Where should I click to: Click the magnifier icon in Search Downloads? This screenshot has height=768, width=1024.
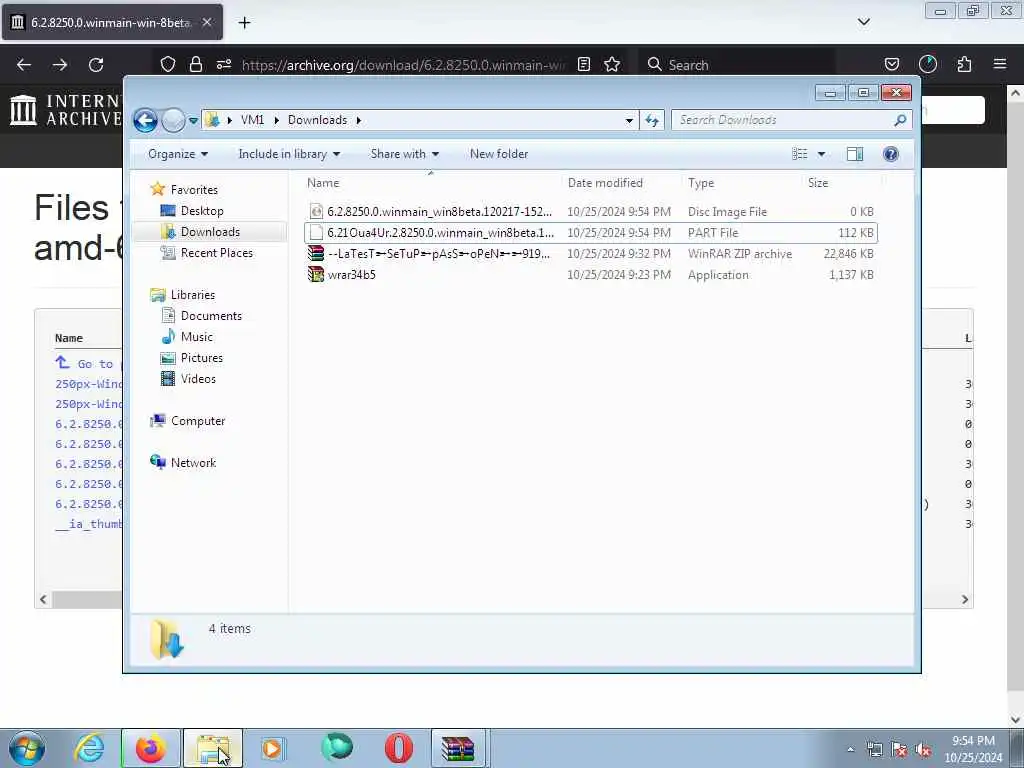(900, 120)
